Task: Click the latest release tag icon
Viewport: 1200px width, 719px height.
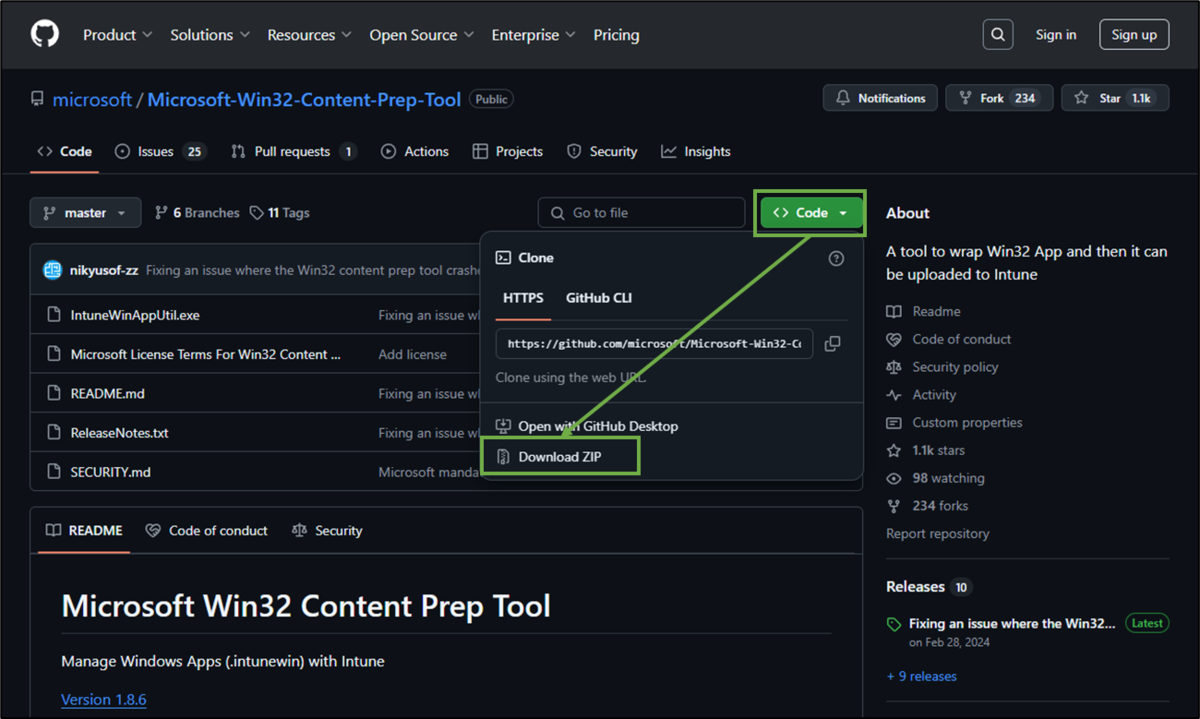Action: [x=894, y=624]
